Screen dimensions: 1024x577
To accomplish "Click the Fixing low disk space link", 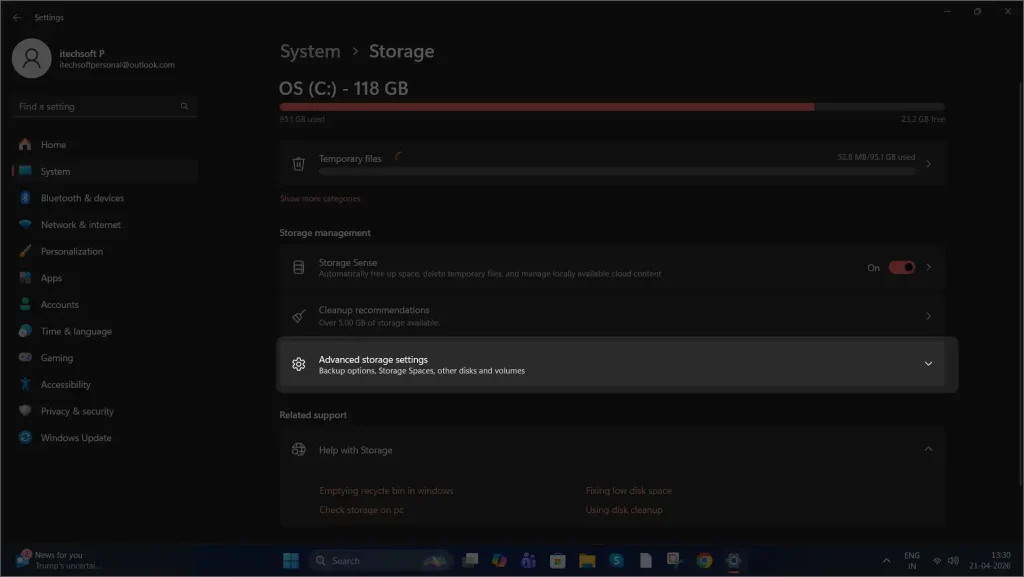I will pos(628,490).
